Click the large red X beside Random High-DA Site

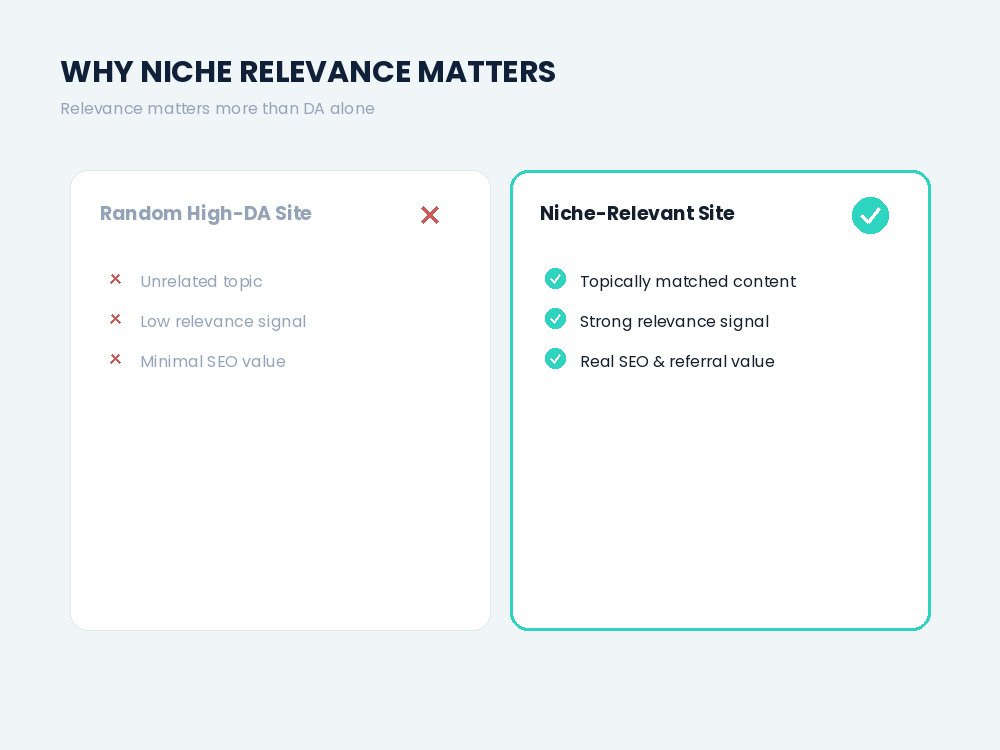point(430,215)
